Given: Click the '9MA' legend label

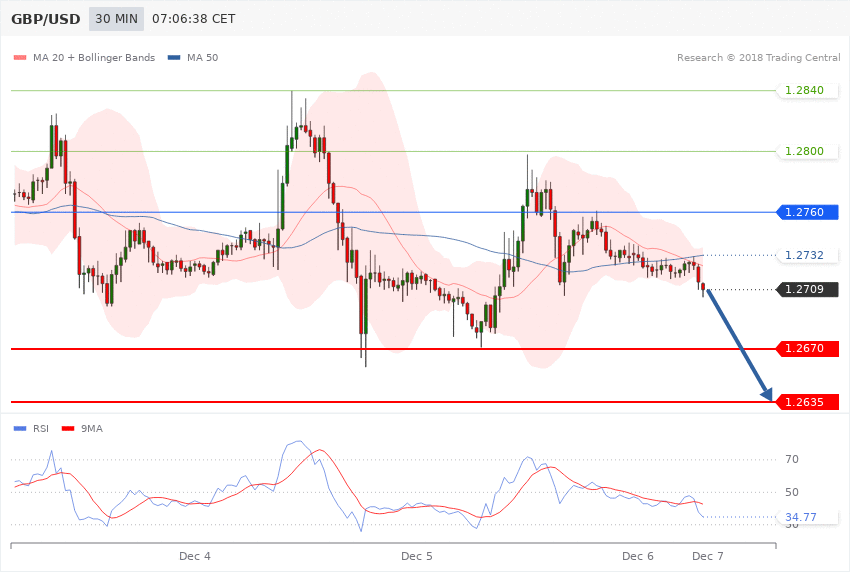Looking at the screenshot, I should point(92,429).
